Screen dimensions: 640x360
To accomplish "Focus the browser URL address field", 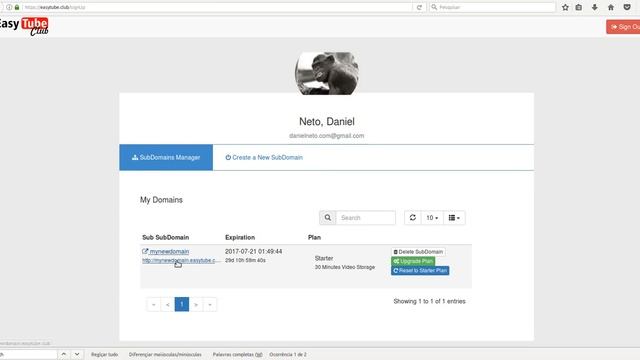I will coord(216,7).
